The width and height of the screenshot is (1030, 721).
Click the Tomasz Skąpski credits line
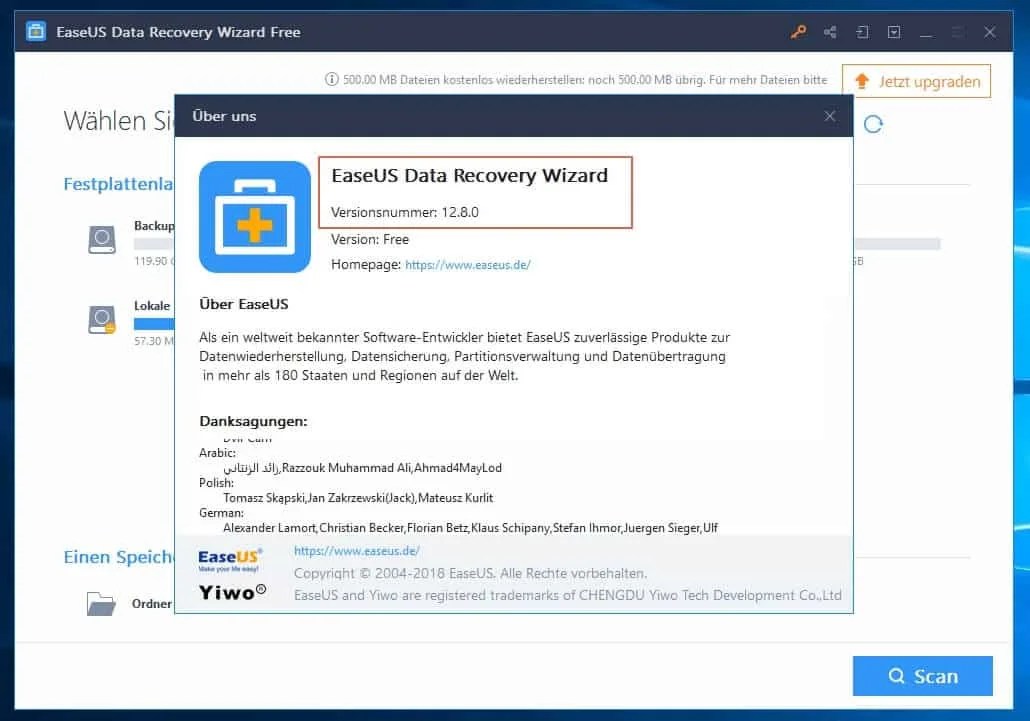pyautogui.click(x=358, y=498)
